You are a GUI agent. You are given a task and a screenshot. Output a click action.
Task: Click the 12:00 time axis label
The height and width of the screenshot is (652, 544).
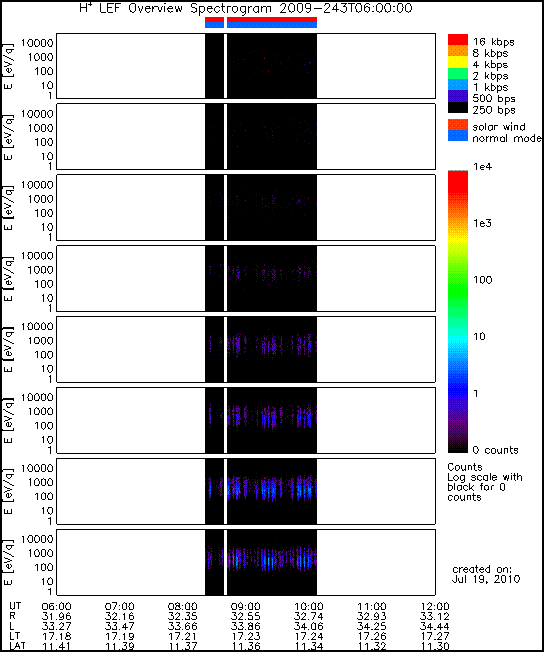point(434,607)
